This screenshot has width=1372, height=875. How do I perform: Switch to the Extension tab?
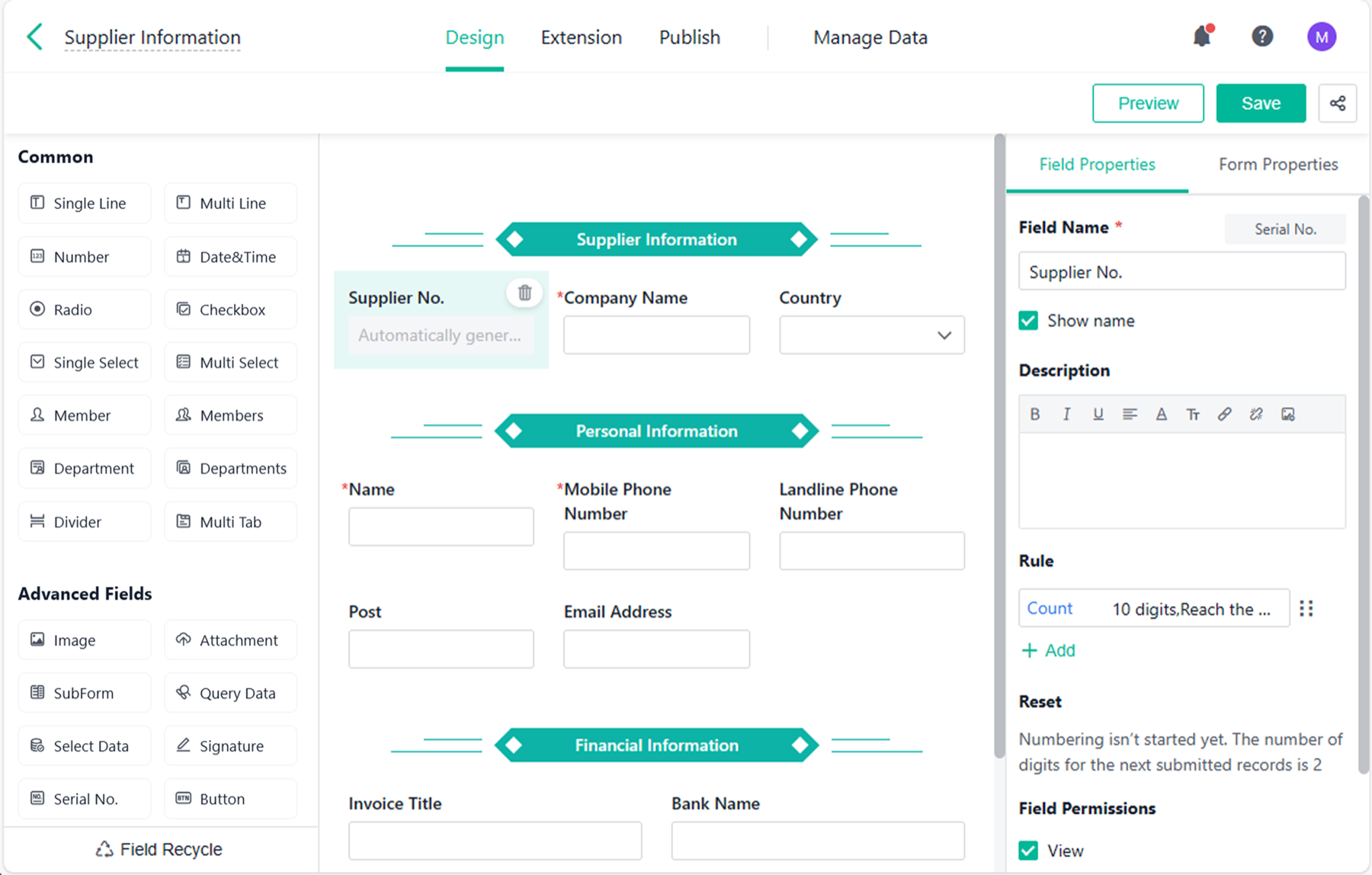581,37
